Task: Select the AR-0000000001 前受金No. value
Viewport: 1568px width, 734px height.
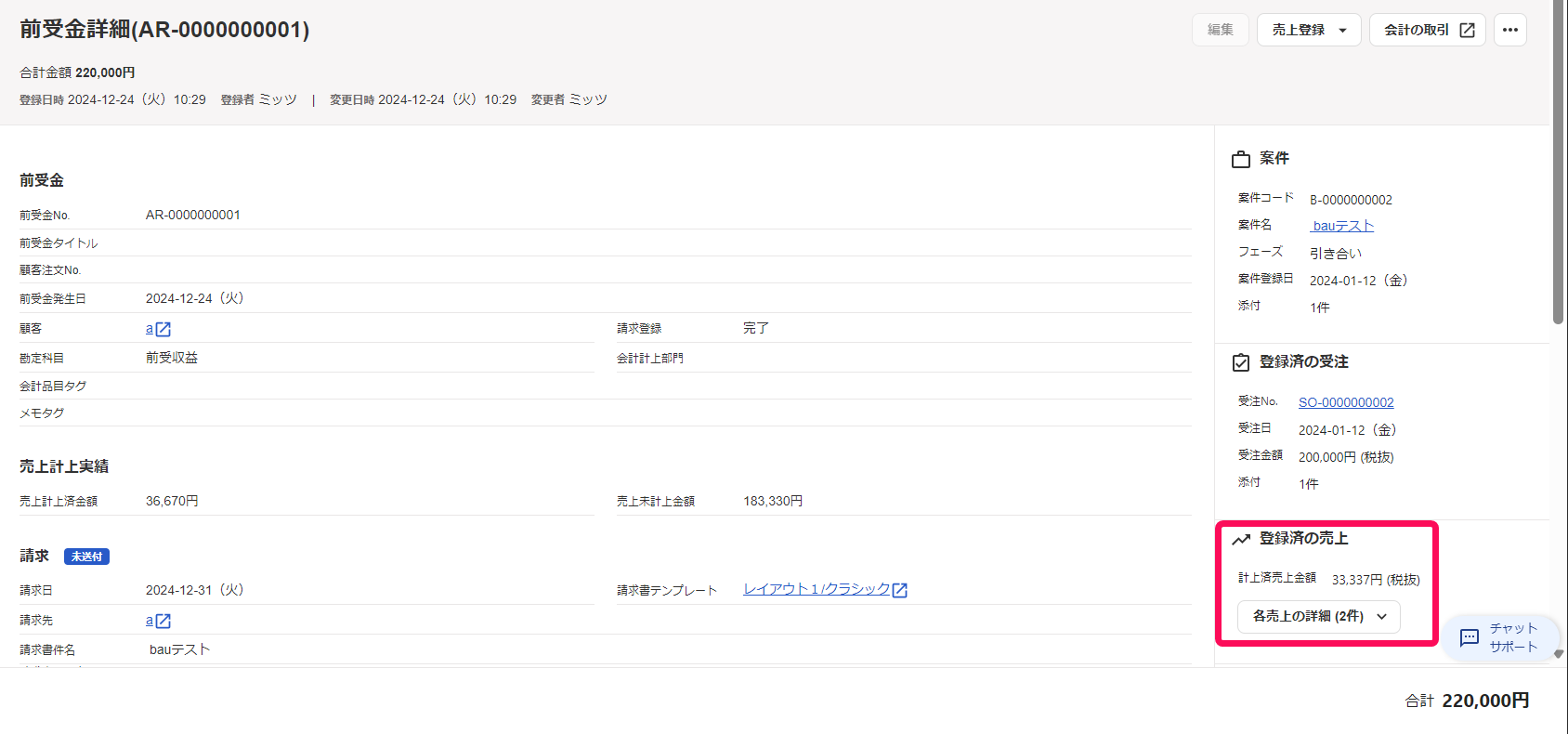Action: [193, 215]
